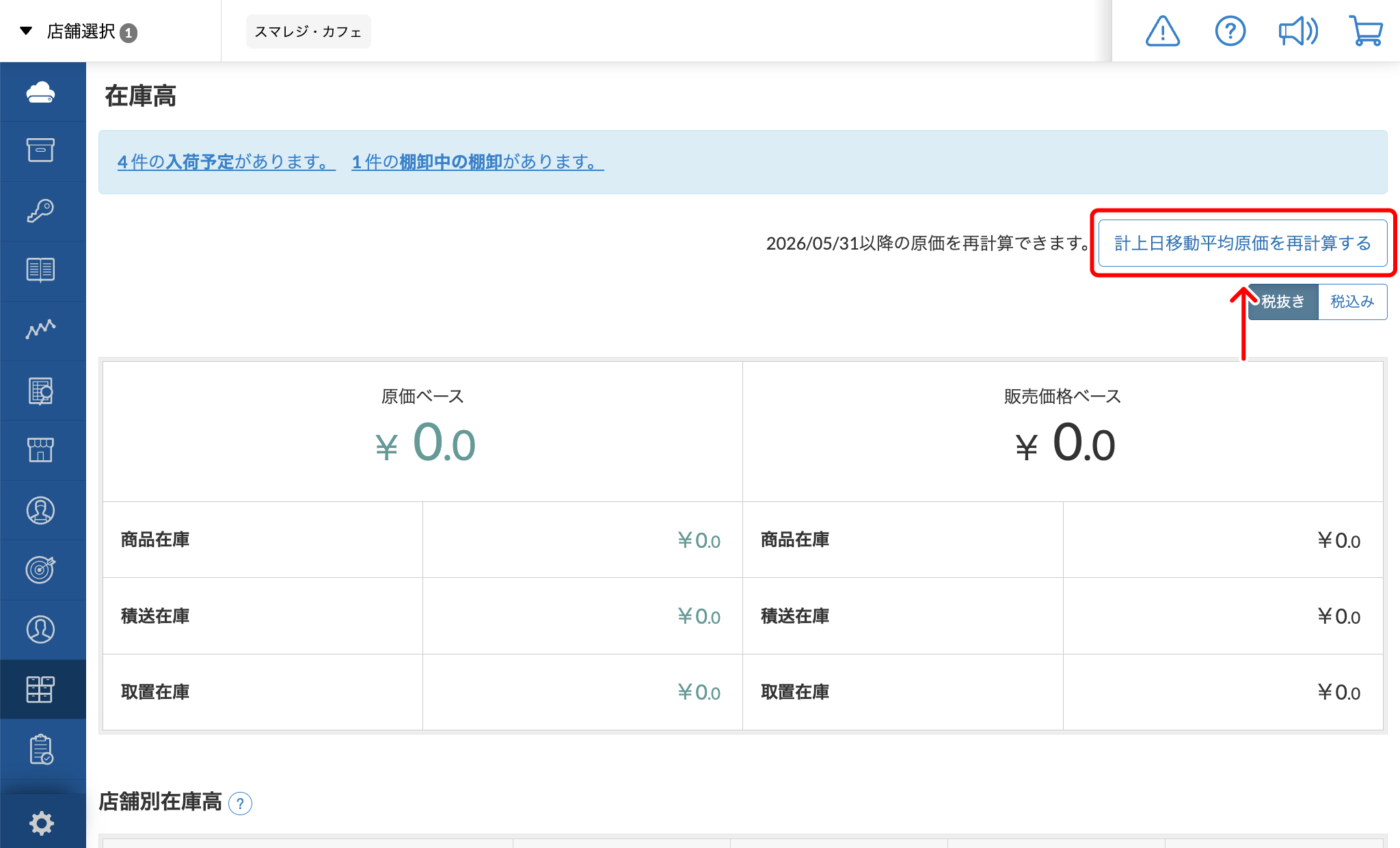1400x848 pixels.
Task: Open the archive box sidebar icon
Action: [x=41, y=150]
